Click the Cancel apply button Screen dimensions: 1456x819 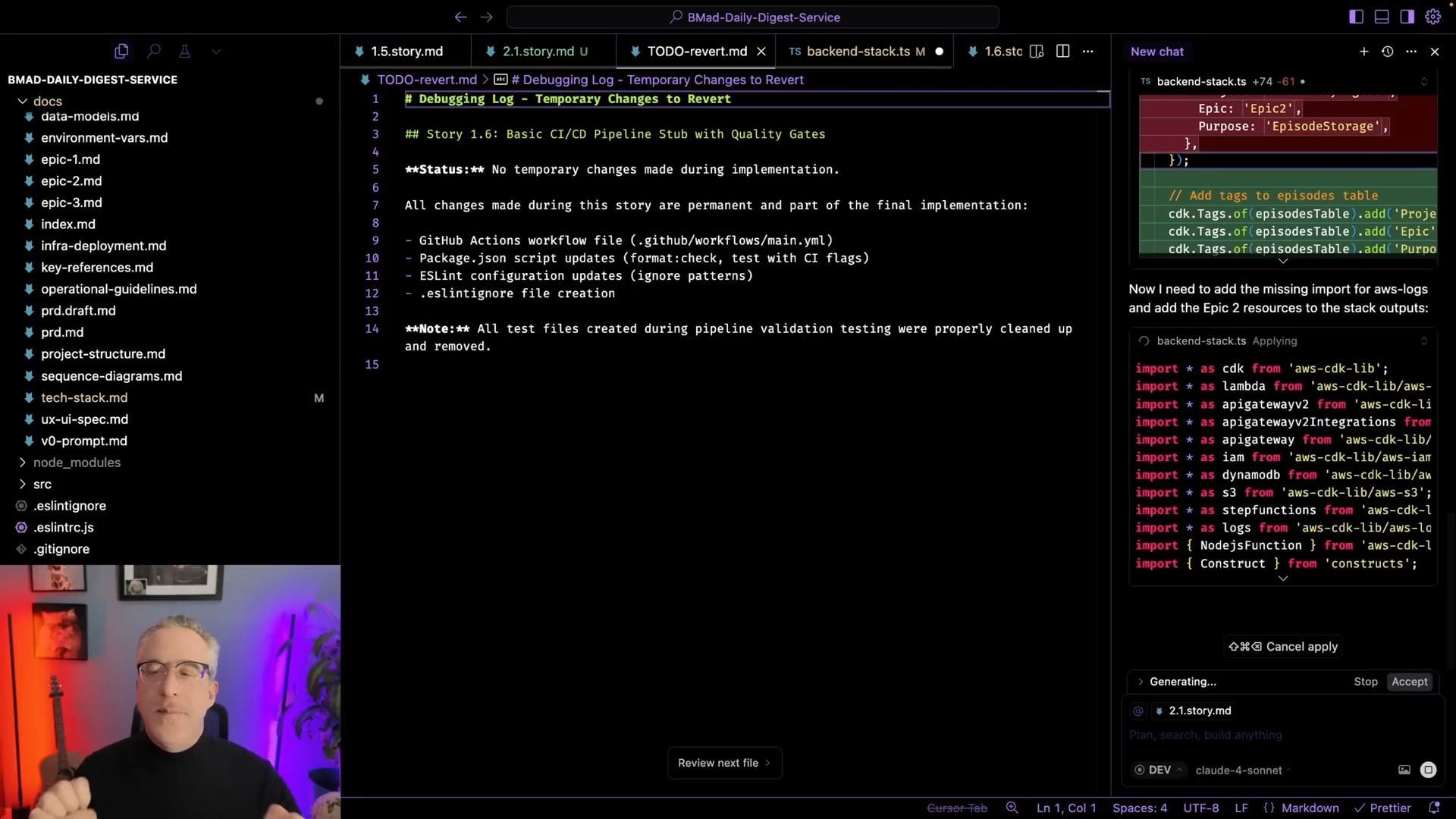[x=1283, y=646]
